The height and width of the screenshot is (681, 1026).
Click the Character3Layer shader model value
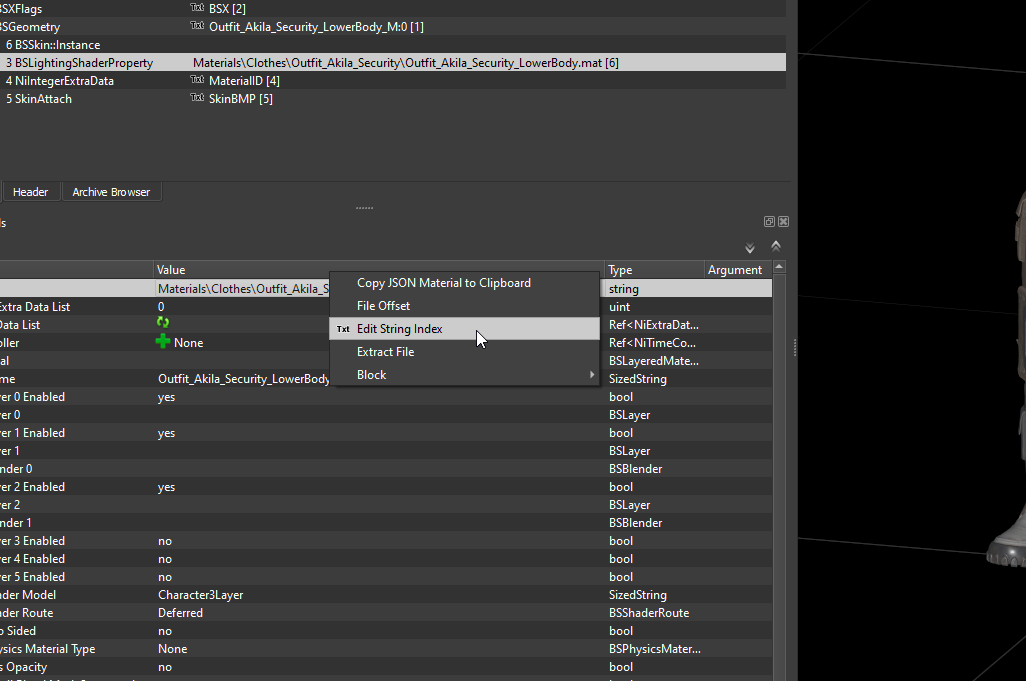201,595
